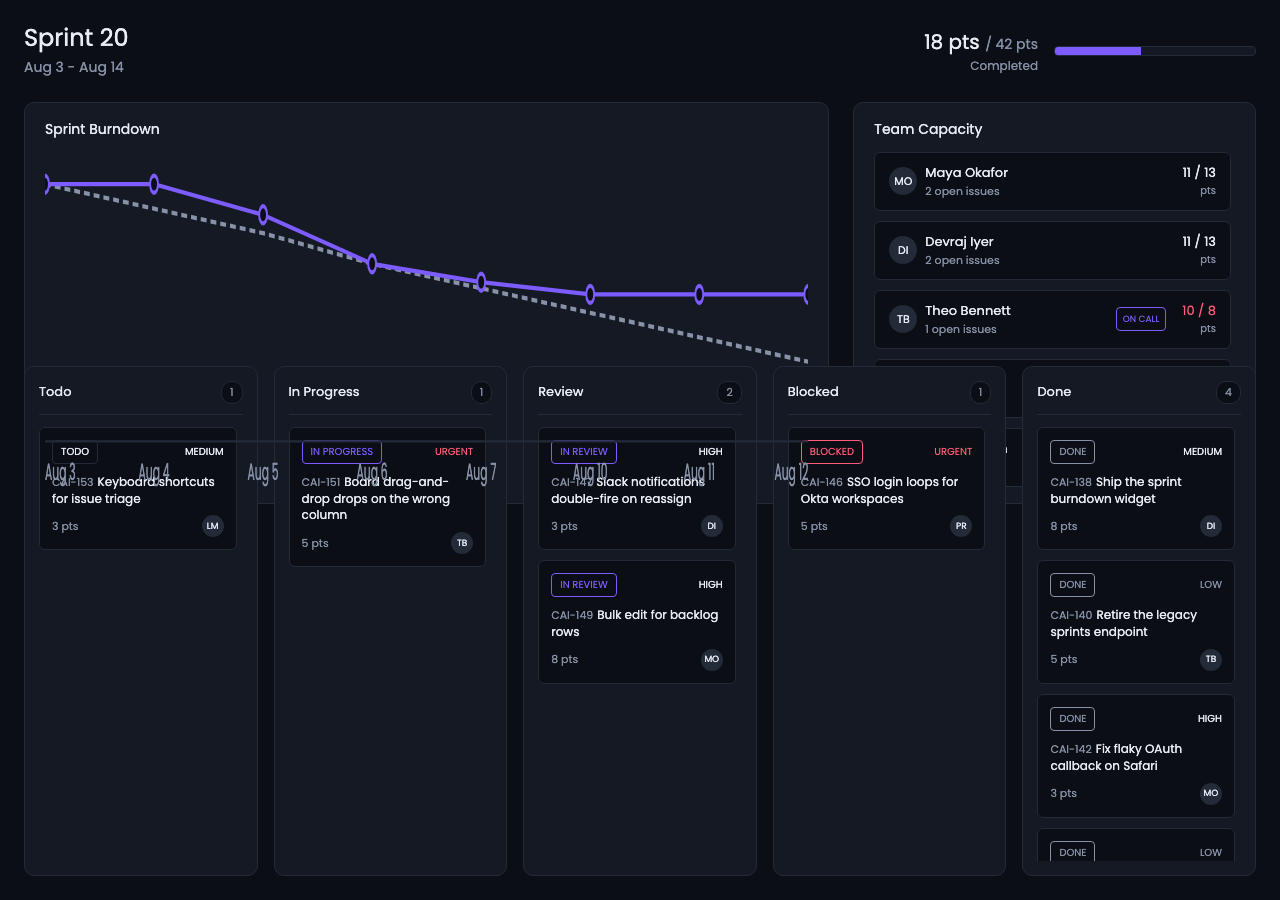
Task: Select the Aug 5 point on the burndown line
Action: tap(263, 214)
